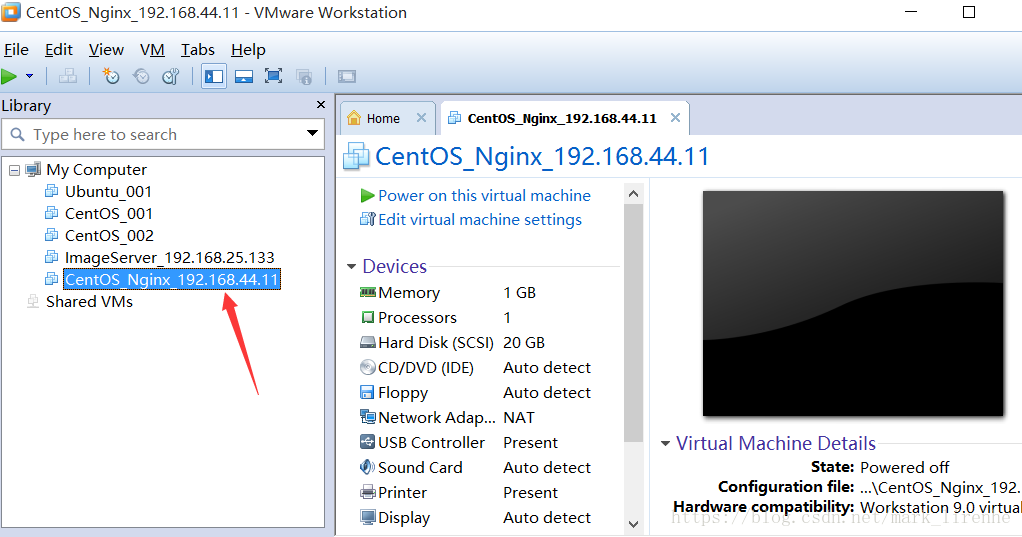
Task: Open the VM menu
Action: [x=152, y=50]
